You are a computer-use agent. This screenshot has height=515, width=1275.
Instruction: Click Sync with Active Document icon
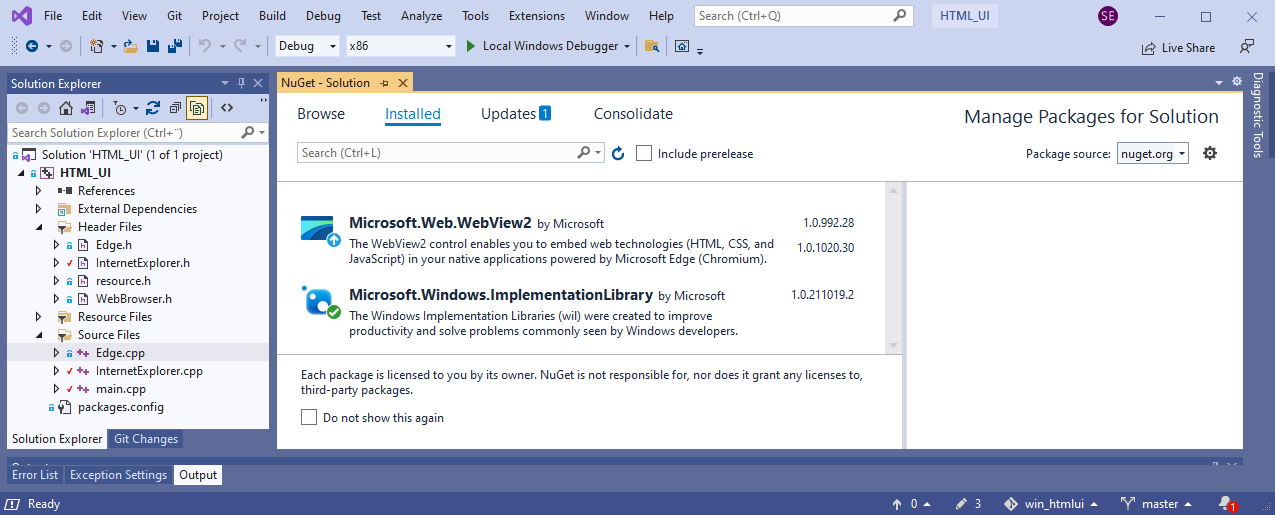tap(153, 108)
